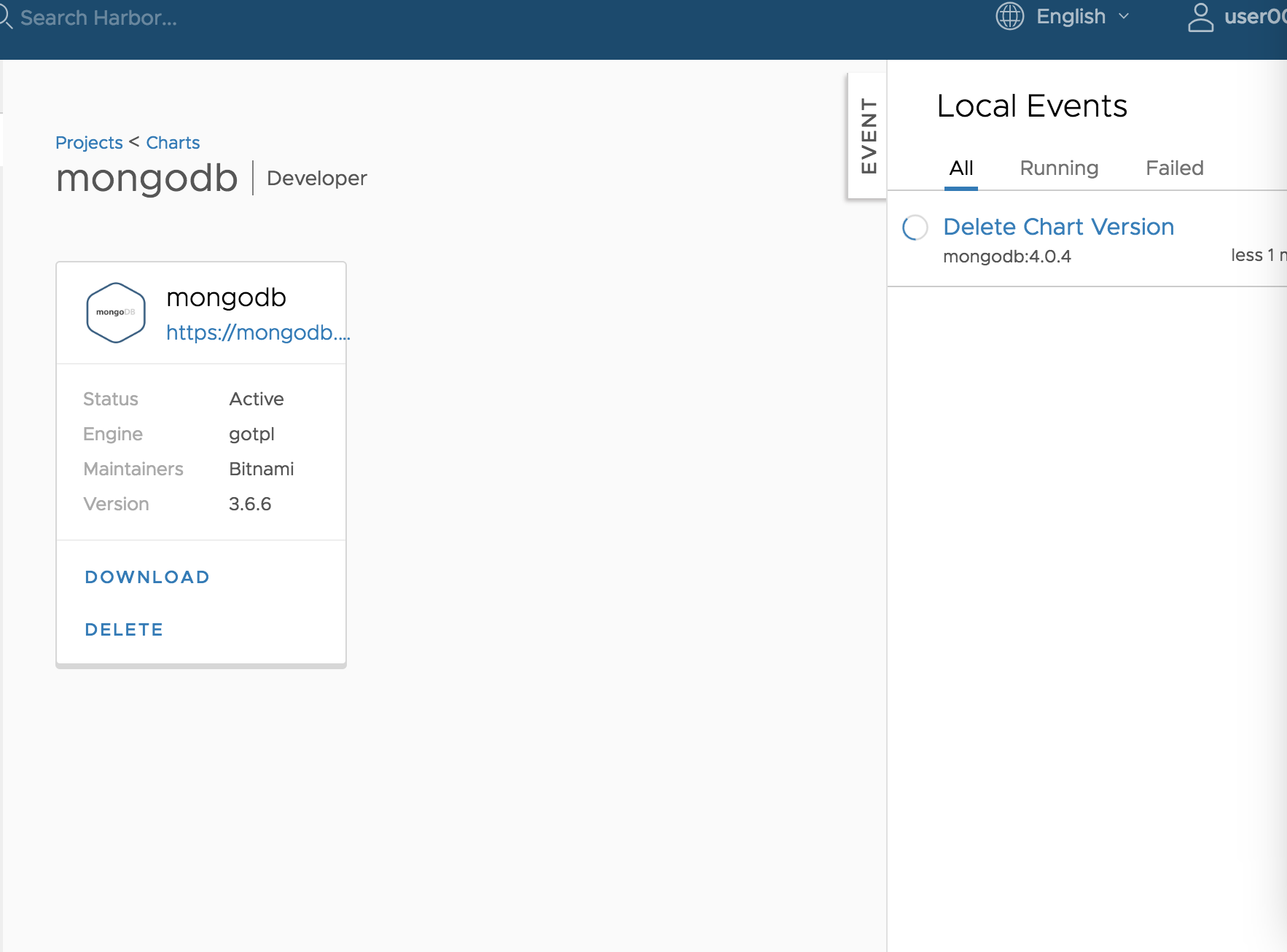Click the user profile icon
The image size is (1287, 952).
pyautogui.click(x=1200, y=16)
